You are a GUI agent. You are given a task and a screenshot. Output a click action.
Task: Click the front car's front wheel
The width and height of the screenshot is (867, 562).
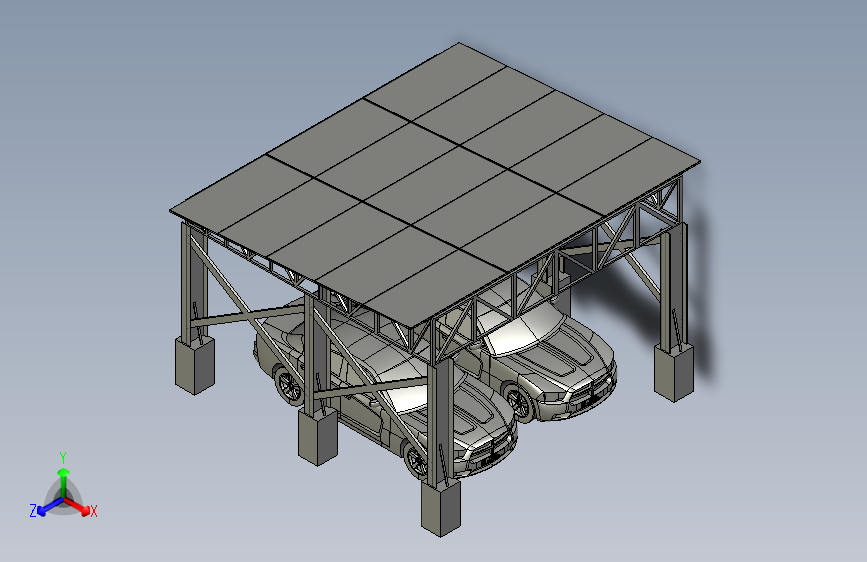coord(416,461)
